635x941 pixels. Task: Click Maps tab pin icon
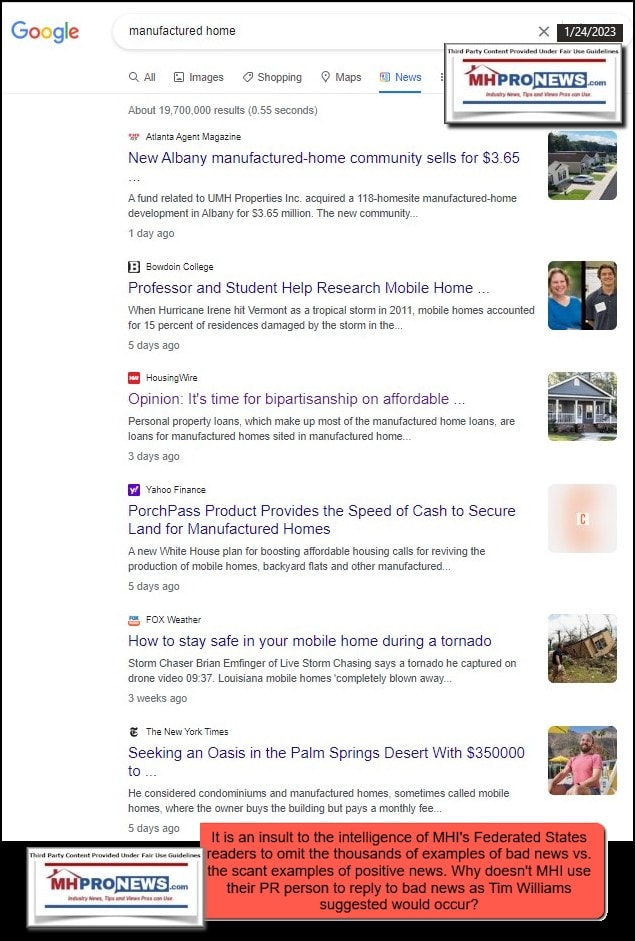[325, 77]
